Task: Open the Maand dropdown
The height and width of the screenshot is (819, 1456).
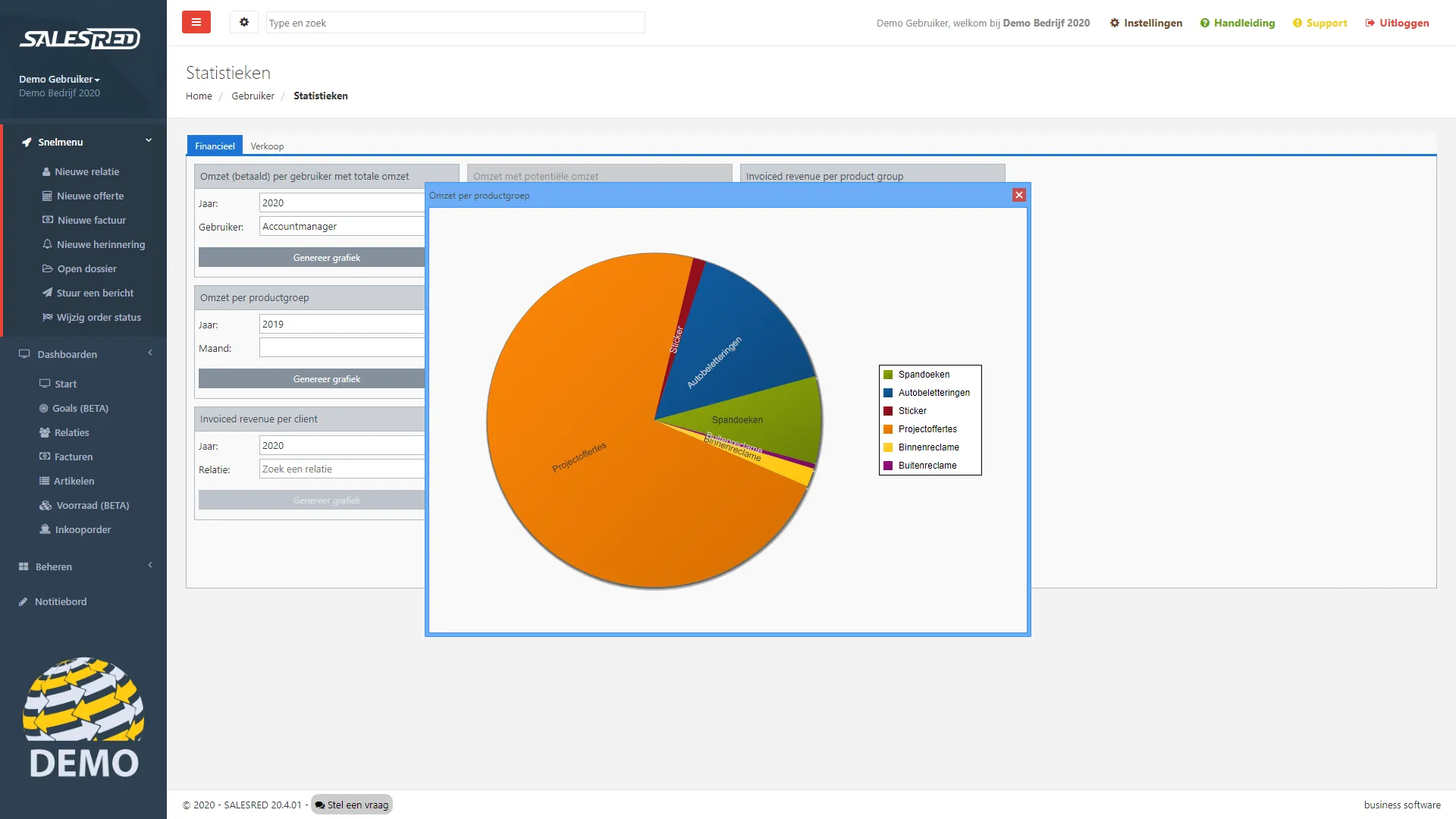Action: coord(342,347)
